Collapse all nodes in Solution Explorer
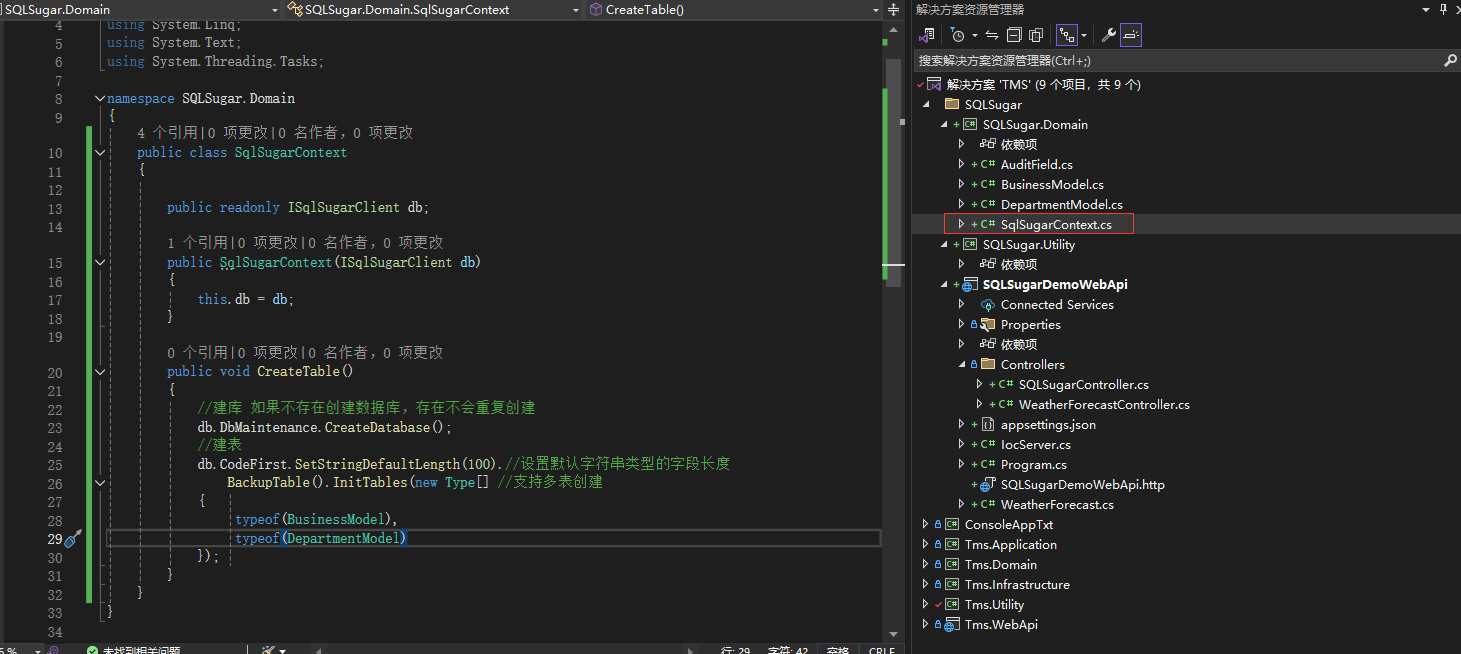Screen dimensions: 1461x654 1014,35
